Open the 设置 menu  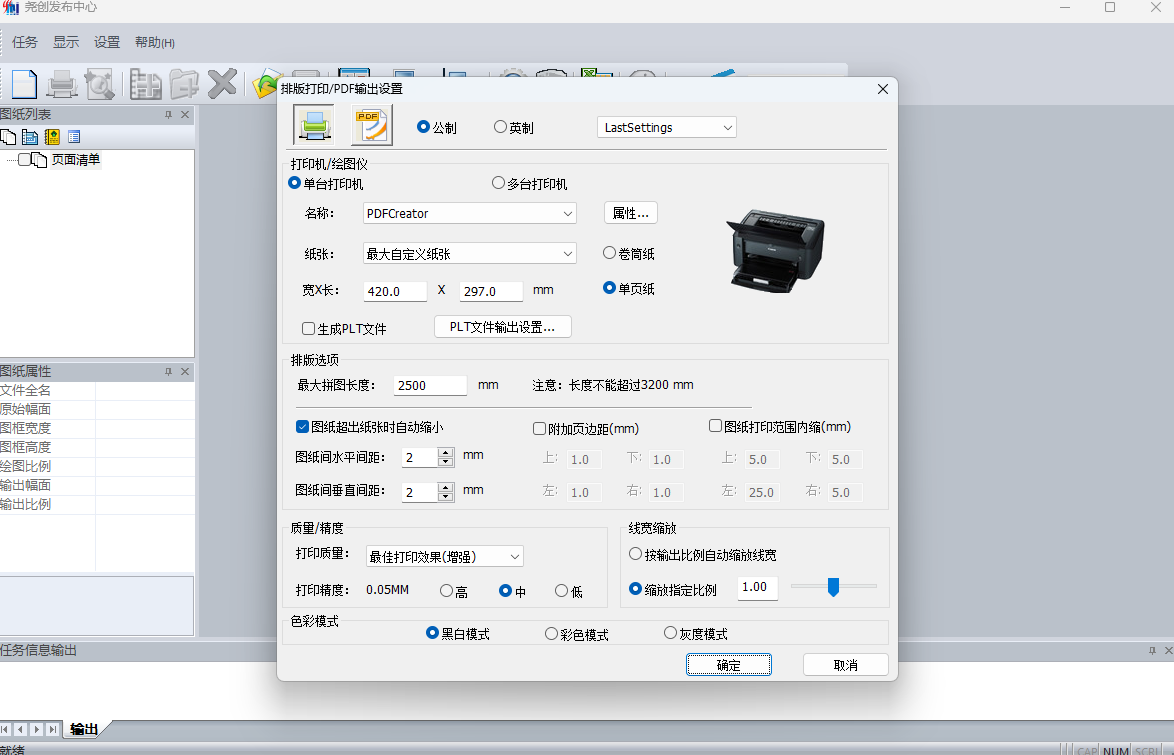click(x=107, y=43)
